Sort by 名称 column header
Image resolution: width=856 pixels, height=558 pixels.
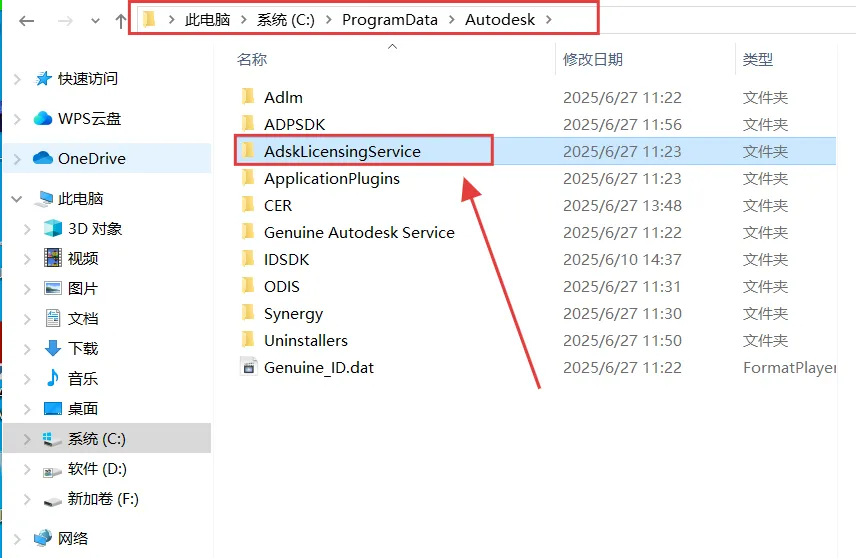pyautogui.click(x=252, y=59)
